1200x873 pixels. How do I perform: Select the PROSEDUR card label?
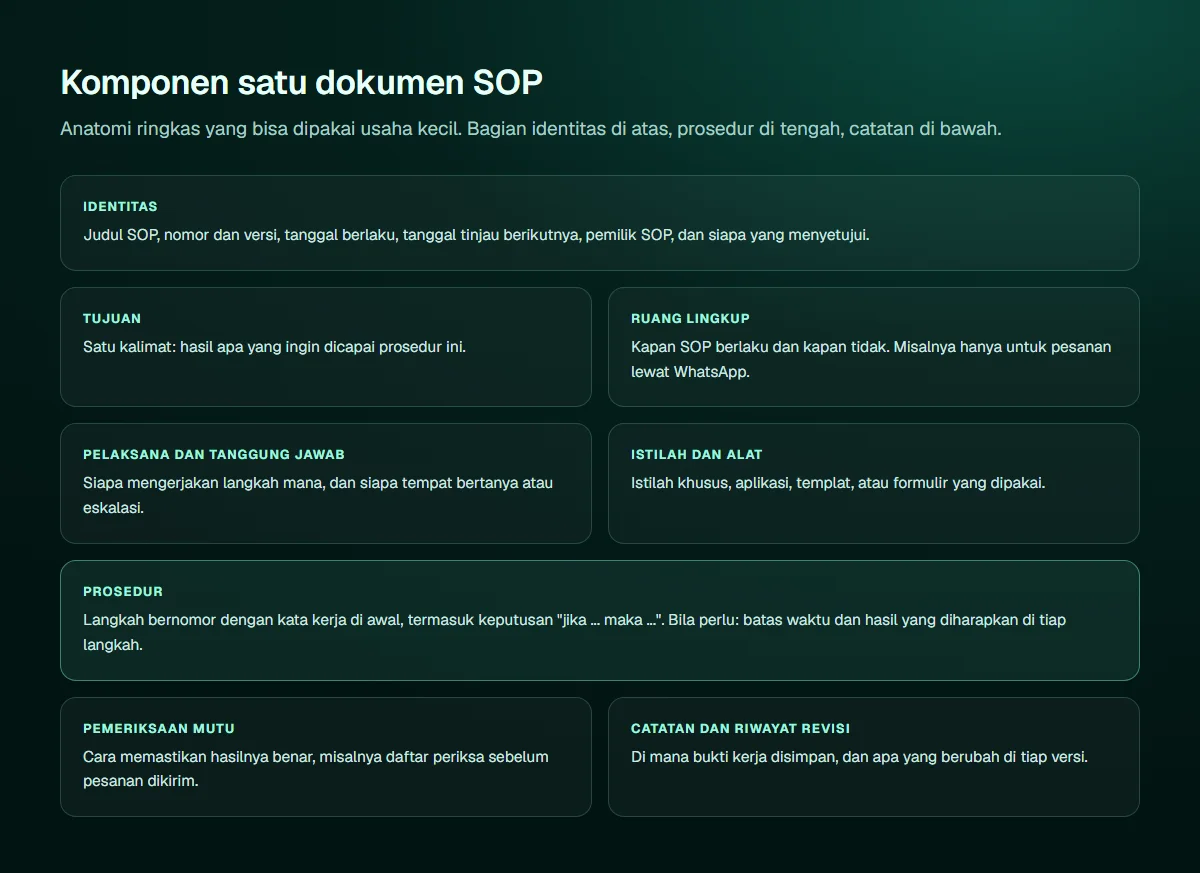[x=123, y=591]
